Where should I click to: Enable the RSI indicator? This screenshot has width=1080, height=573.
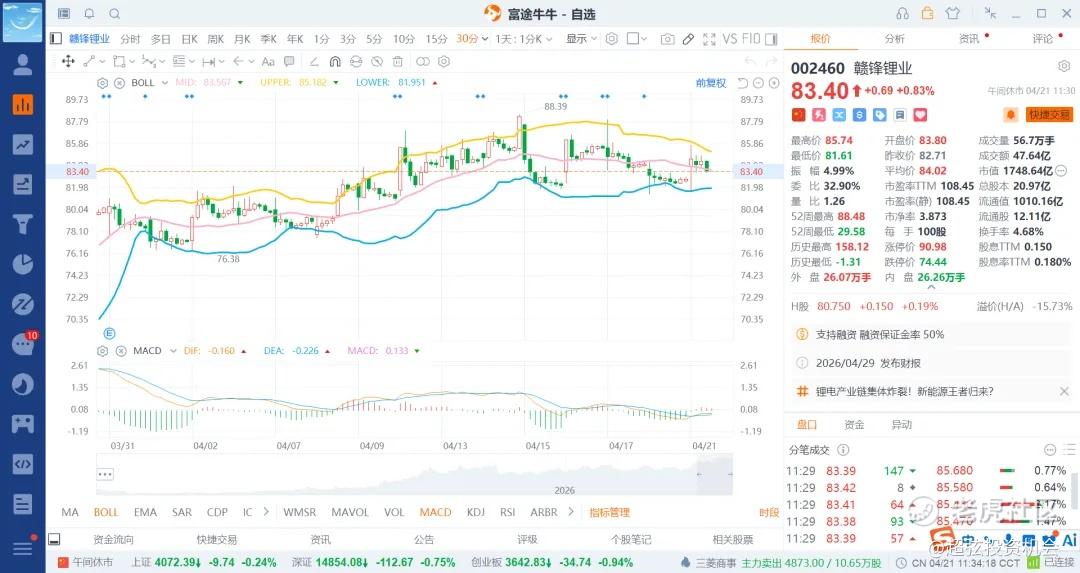[508, 512]
